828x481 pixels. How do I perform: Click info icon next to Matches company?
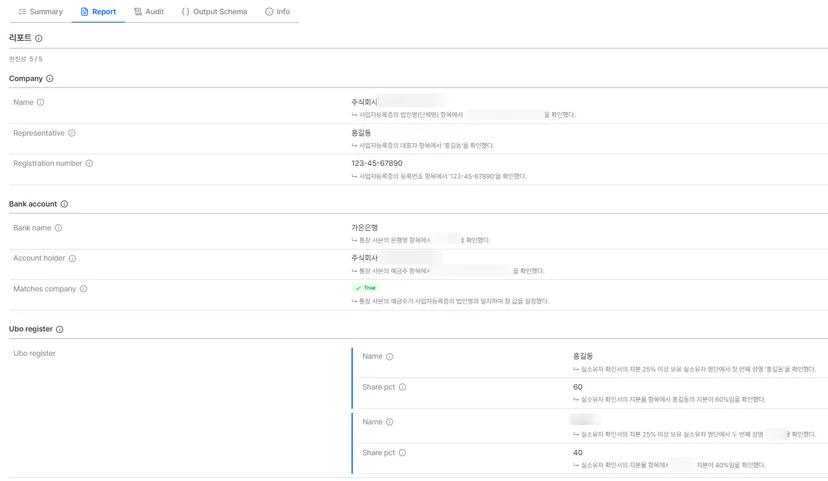click(83, 289)
